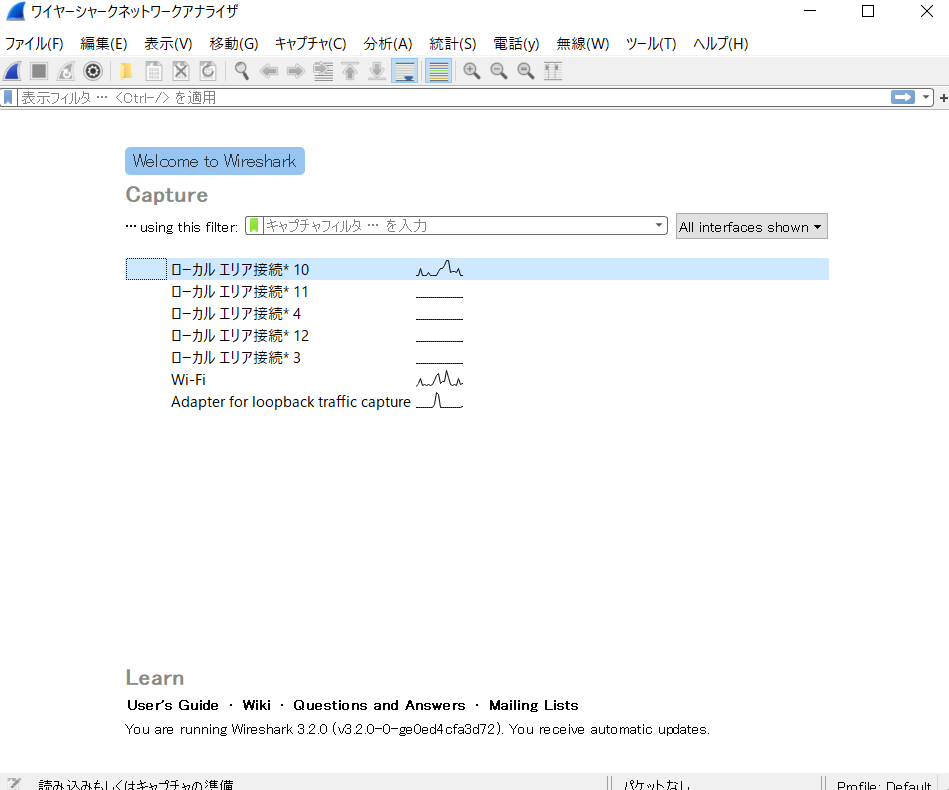Go to the previous packet arrow icon
The height and width of the screenshot is (790, 949).
coord(269,71)
